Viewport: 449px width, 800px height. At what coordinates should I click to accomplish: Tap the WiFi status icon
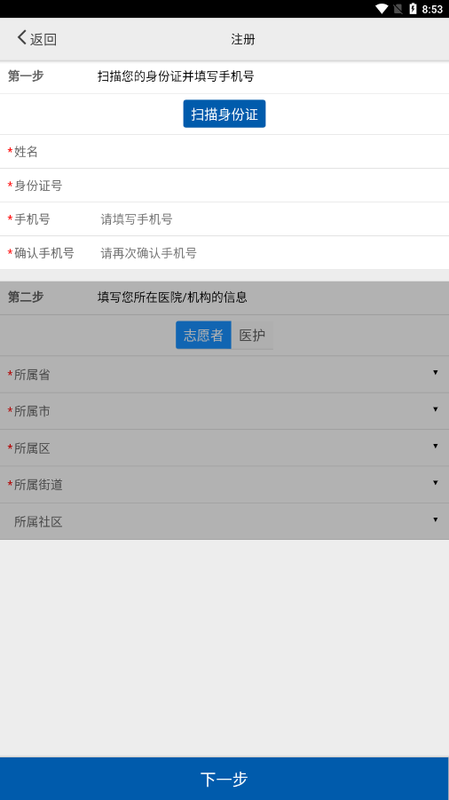click(382, 9)
